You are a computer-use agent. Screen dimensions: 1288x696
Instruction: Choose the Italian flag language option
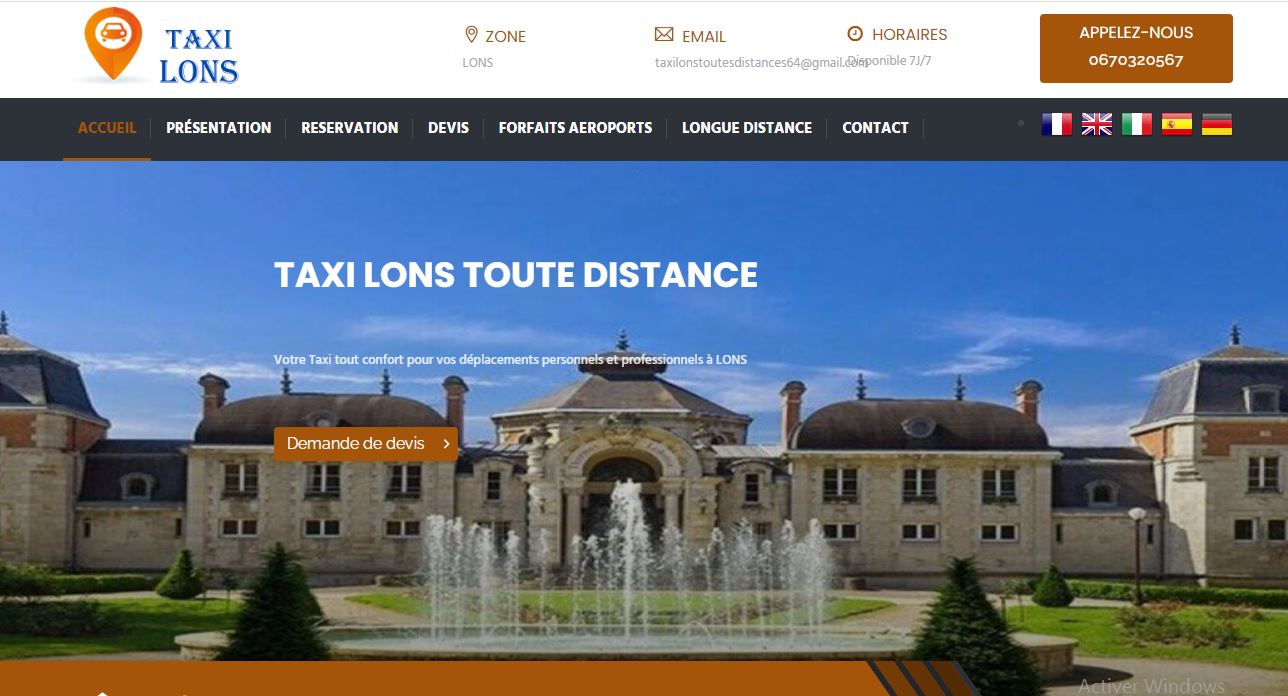1136,125
